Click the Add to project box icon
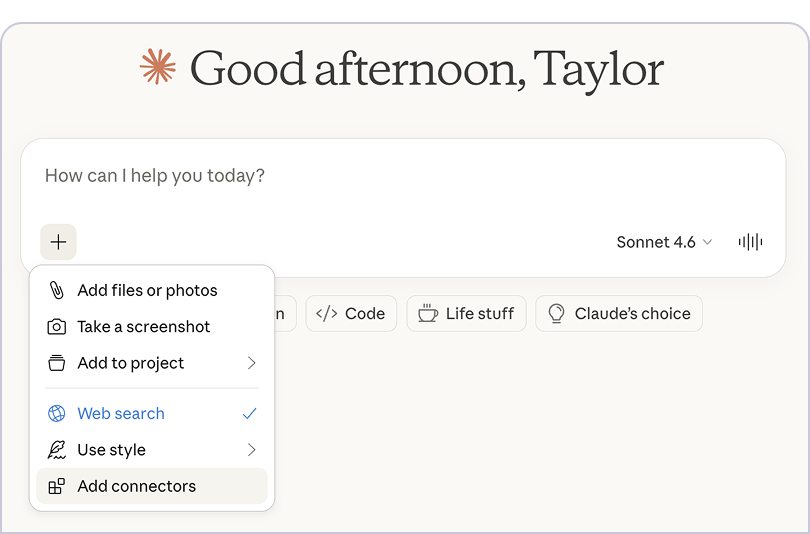This screenshot has height=534, width=810. [x=57, y=363]
